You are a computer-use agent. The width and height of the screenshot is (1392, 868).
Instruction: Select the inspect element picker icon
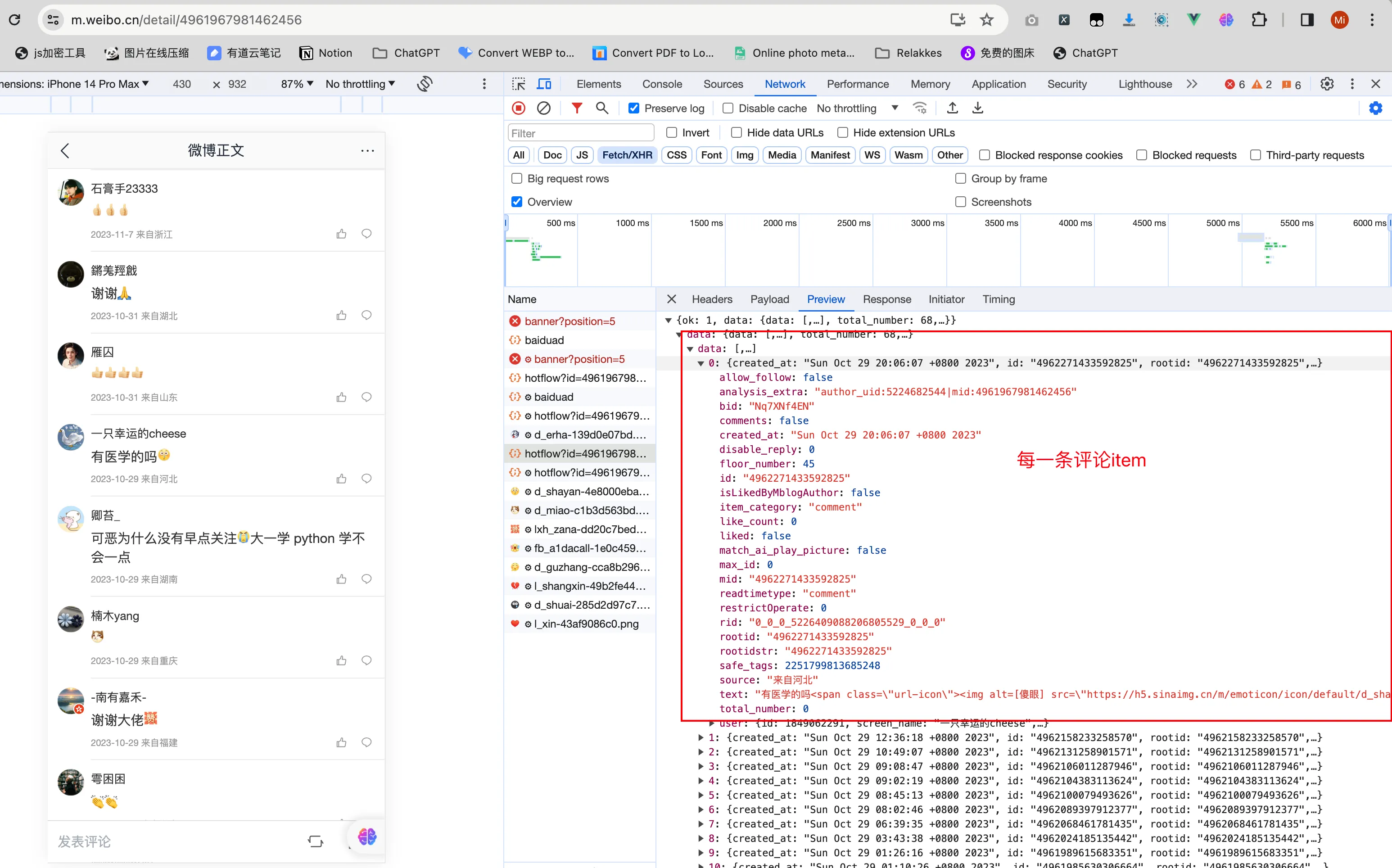tap(518, 84)
